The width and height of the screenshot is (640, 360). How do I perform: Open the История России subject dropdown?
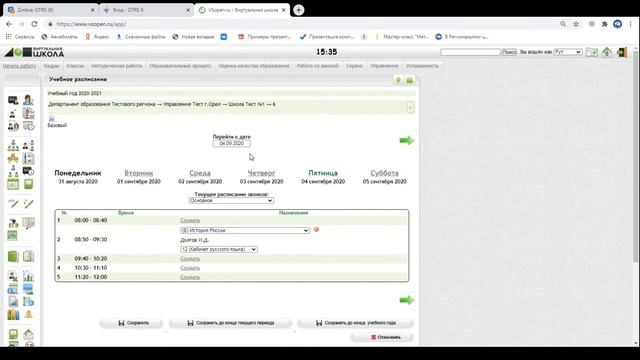pos(244,230)
